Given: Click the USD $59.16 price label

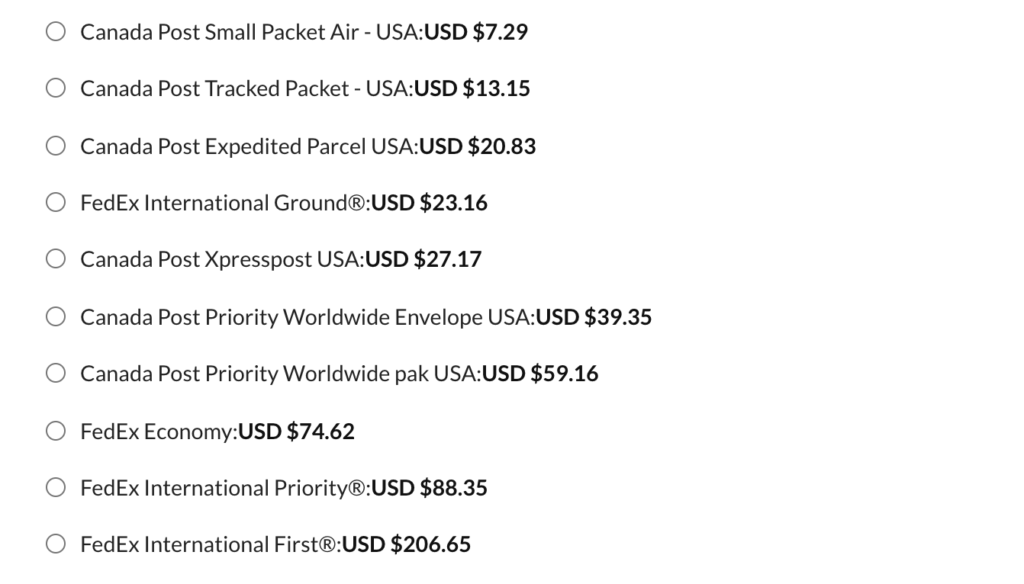Looking at the screenshot, I should (540, 374).
